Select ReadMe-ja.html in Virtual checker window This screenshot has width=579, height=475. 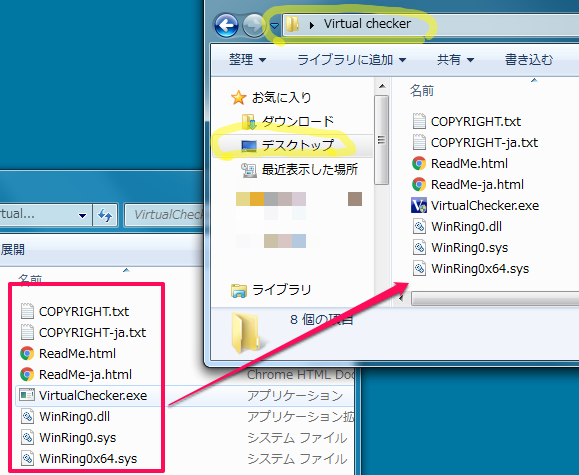point(477,185)
